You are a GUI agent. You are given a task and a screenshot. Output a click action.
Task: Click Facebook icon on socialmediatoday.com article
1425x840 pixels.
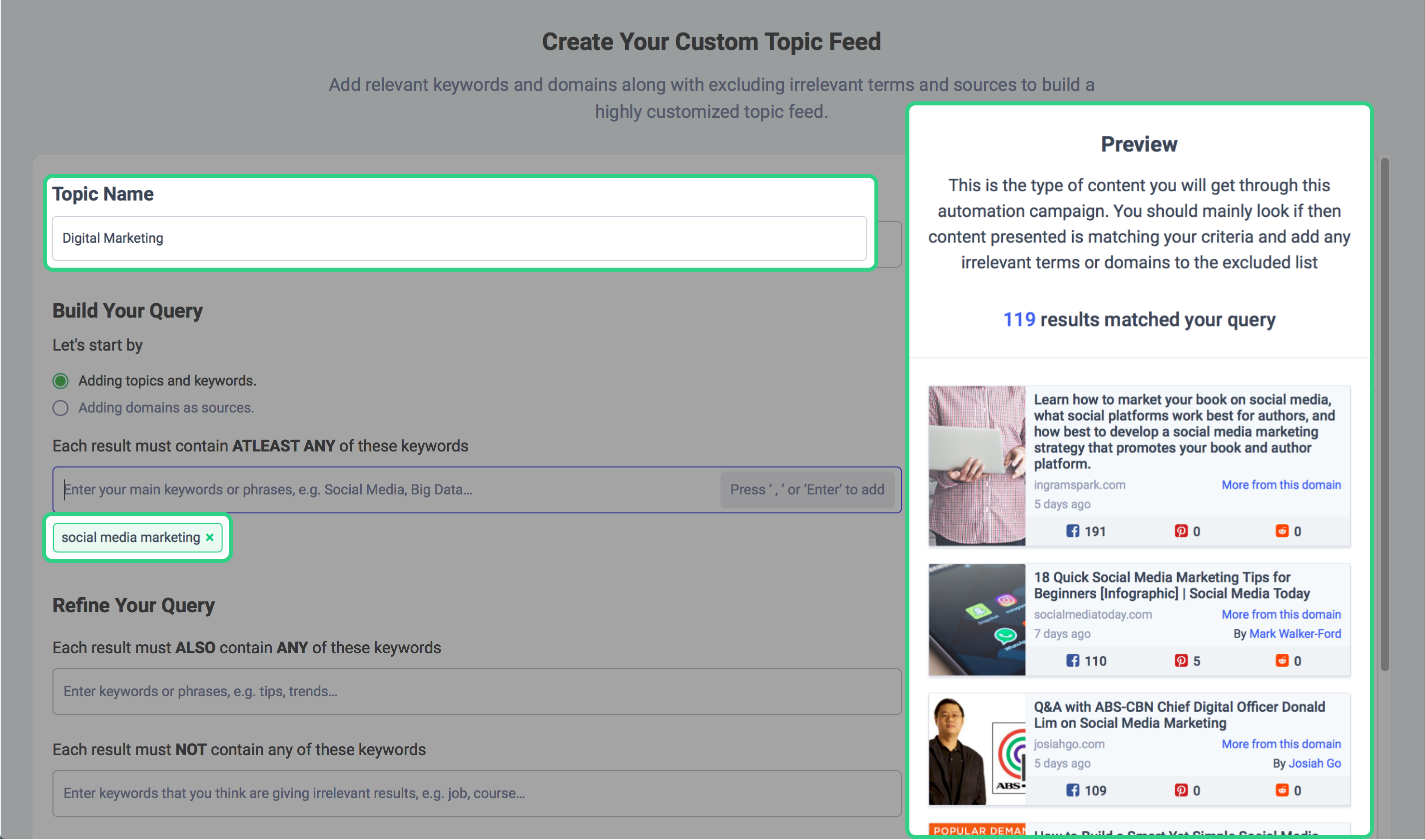tap(1072, 661)
